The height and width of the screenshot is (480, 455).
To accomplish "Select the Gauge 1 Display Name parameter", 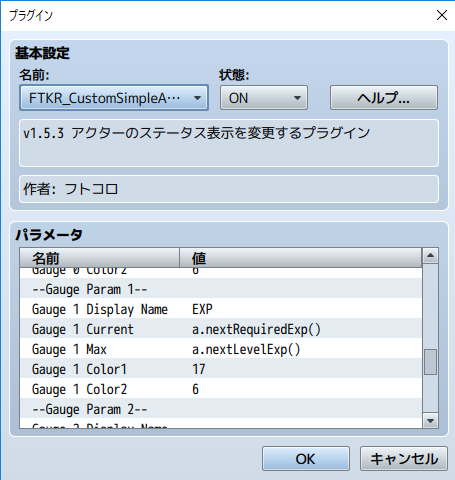I will click(x=100, y=309).
